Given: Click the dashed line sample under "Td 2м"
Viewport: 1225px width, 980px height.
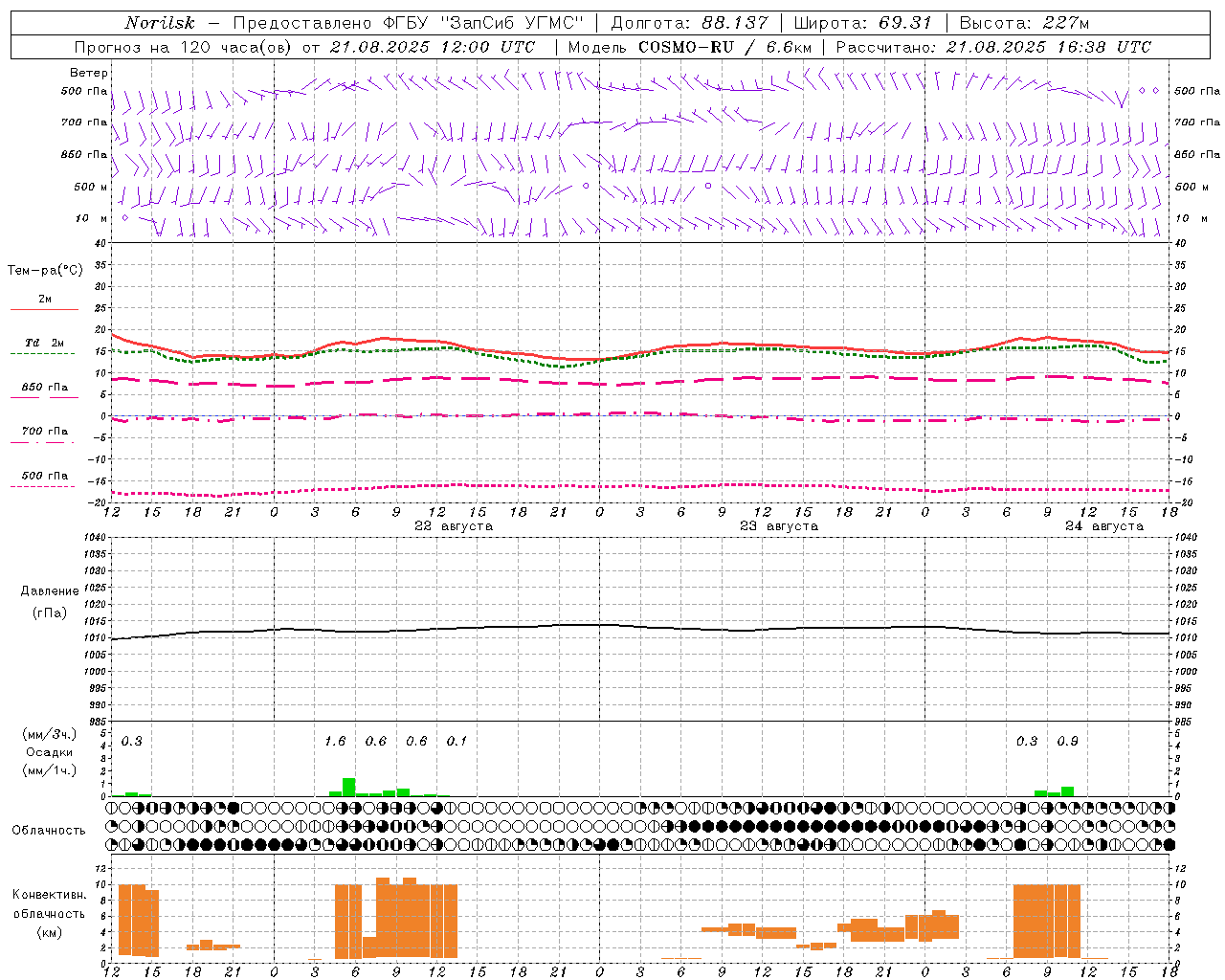Looking at the screenshot, I should click(44, 354).
